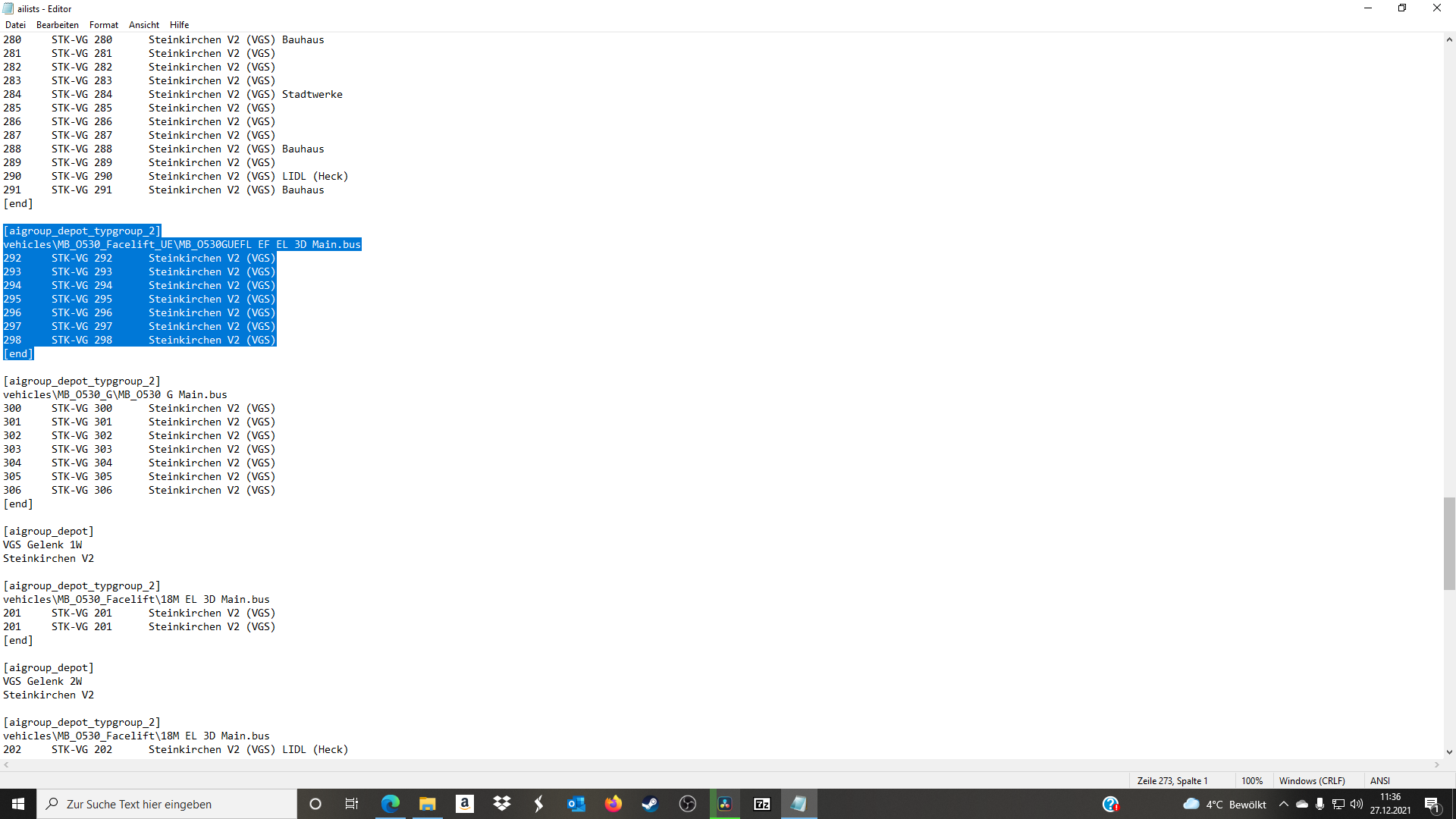Click the volume speaker tray icon
The width and height of the screenshot is (1456, 819).
click(1356, 804)
